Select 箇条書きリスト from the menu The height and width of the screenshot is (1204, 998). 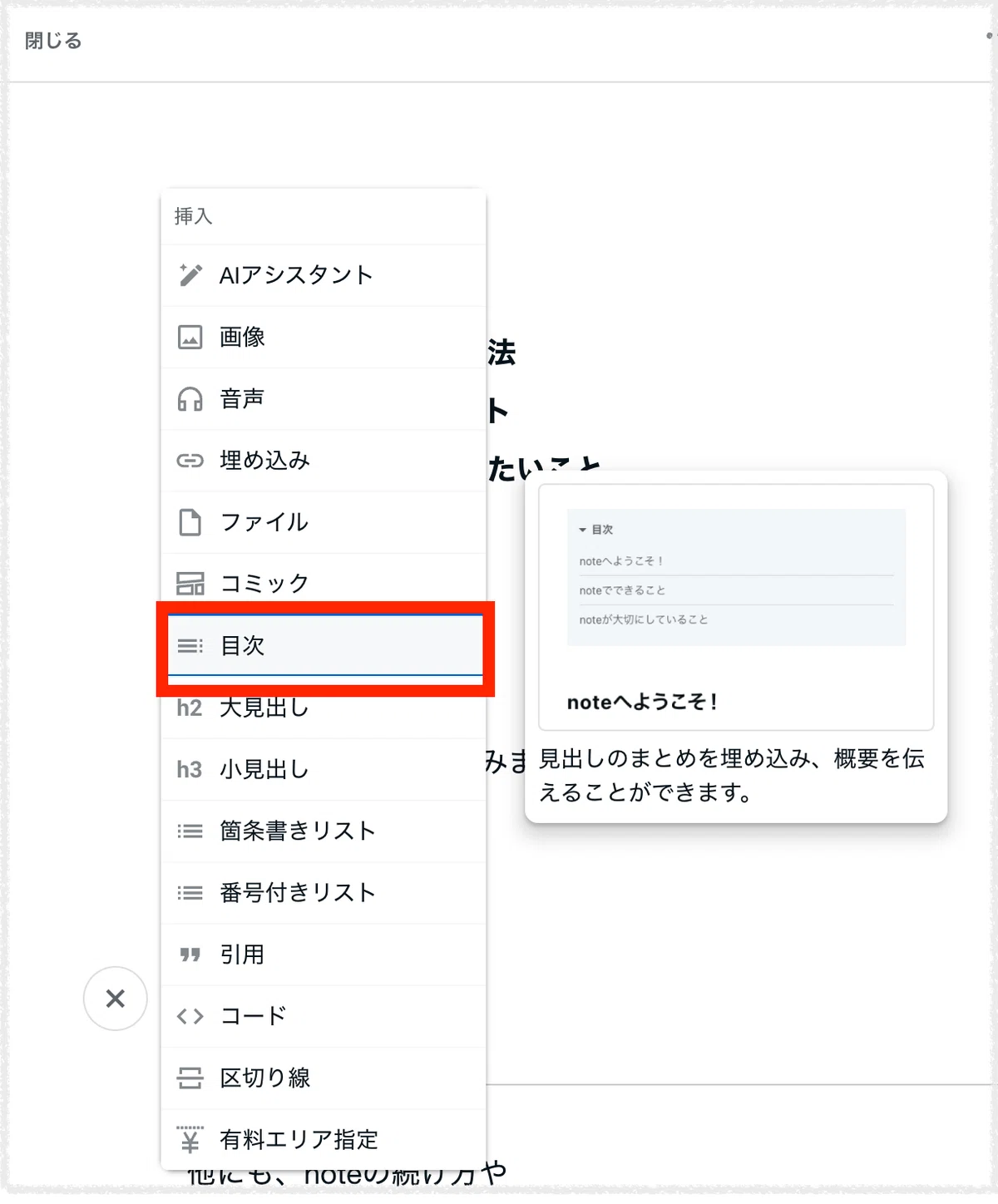click(x=324, y=831)
